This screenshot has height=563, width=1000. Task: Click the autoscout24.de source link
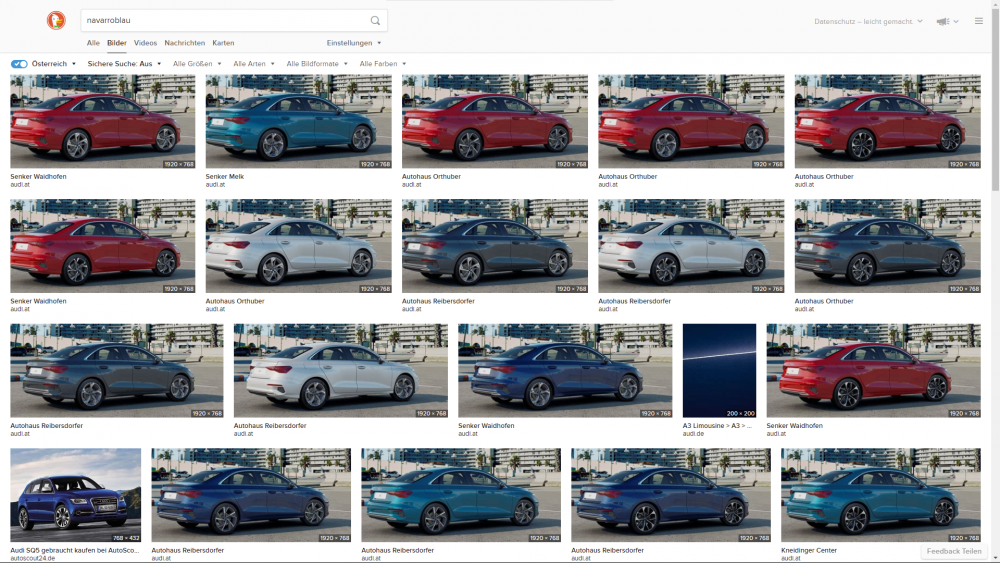tap(33, 558)
